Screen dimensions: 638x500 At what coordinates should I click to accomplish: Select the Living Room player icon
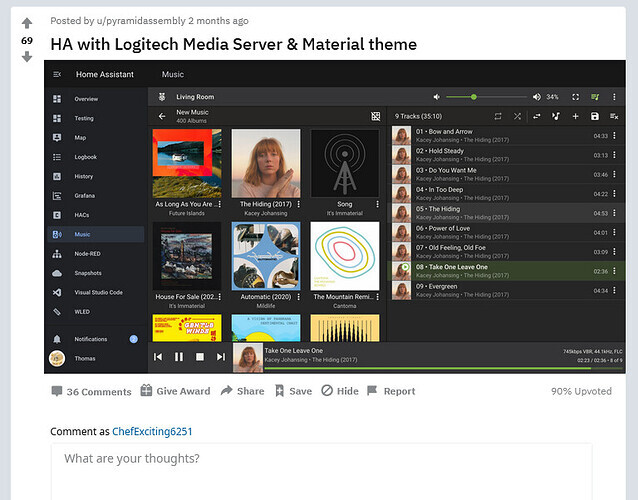162,97
